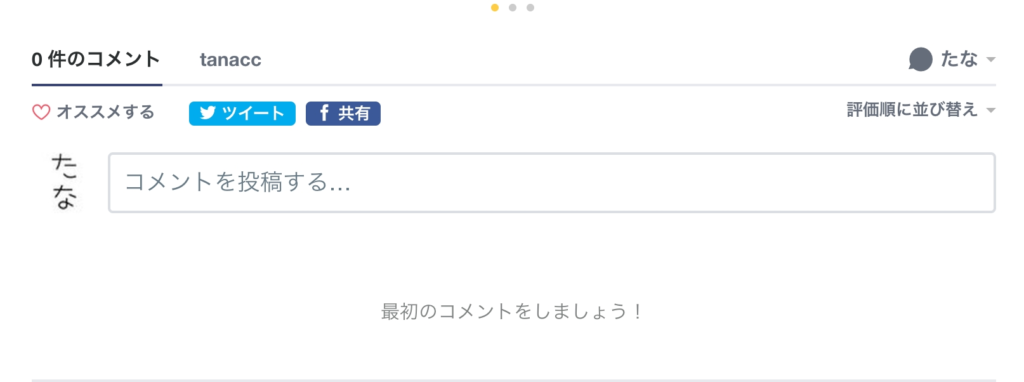Screen dimensions: 1024x382
Task: Click the arrow next to 評価順に並び替え
Action: point(991,110)
